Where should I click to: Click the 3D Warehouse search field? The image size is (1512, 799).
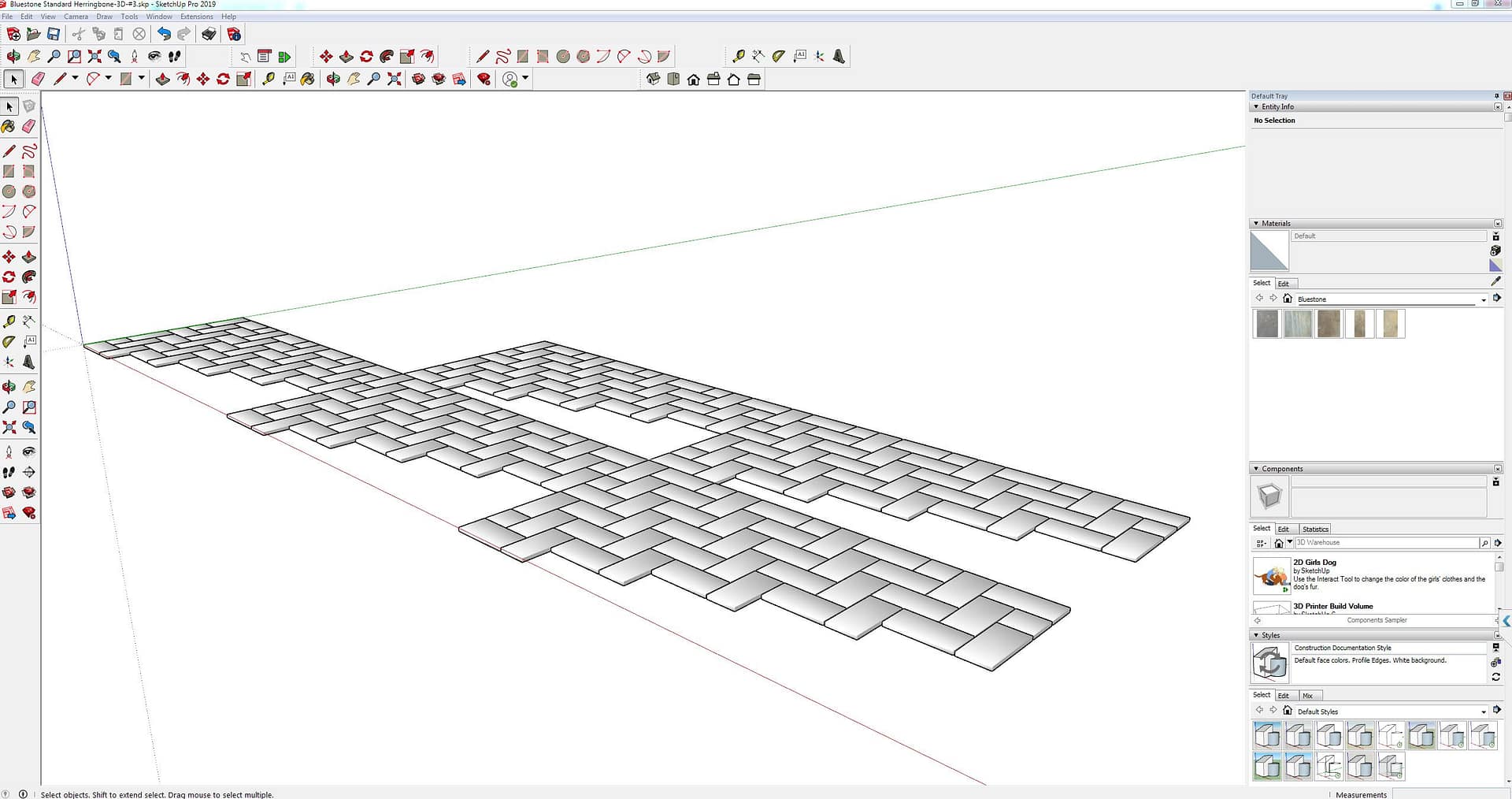pyautogui.click(x=1386, y=543)
